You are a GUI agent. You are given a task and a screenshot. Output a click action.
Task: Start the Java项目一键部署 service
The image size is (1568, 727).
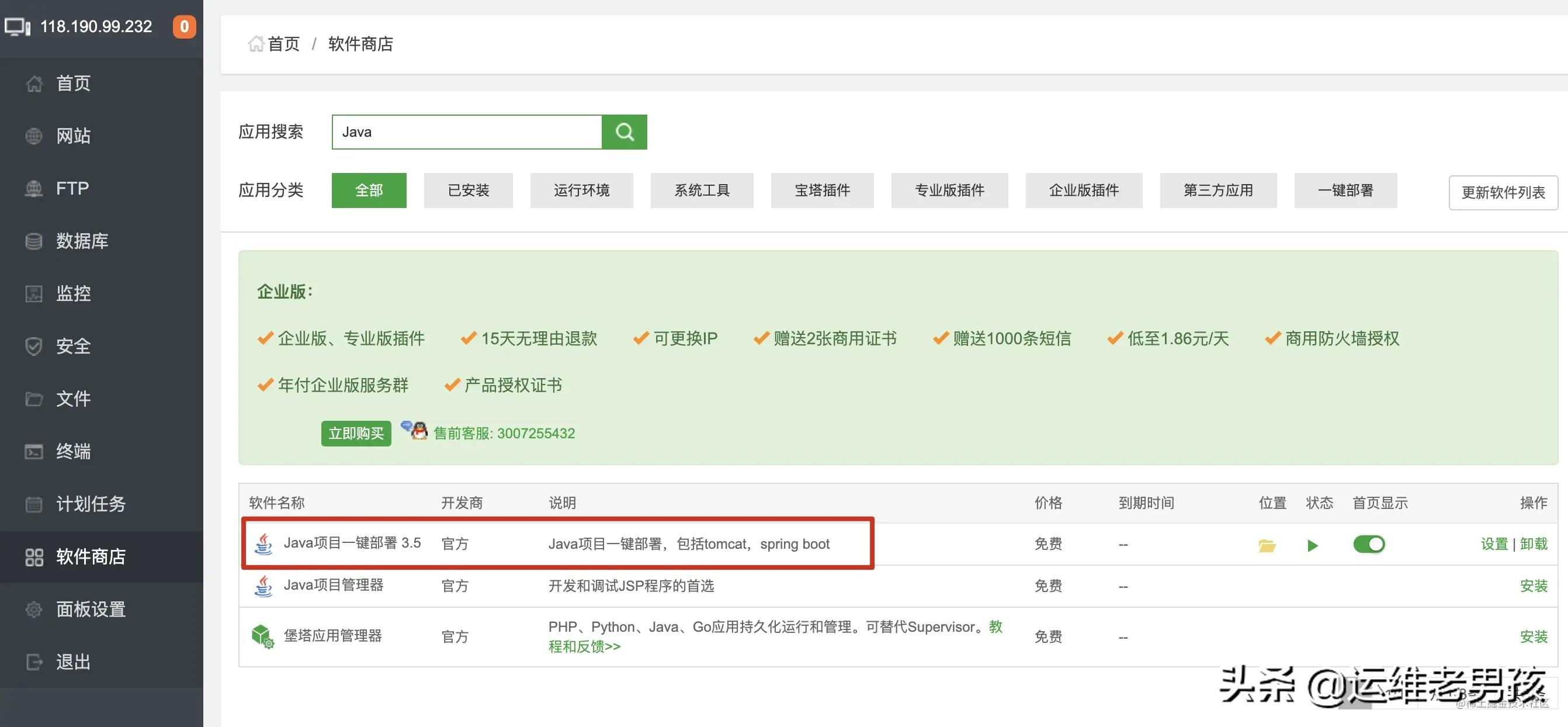tap(1313, 546)
